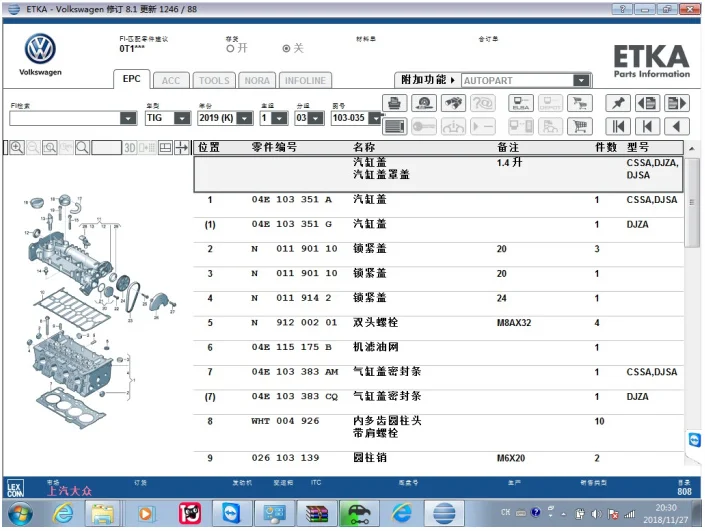Open the FI search dropdown arrow
This screenshot has height=531, width=705.
[129, 118]
